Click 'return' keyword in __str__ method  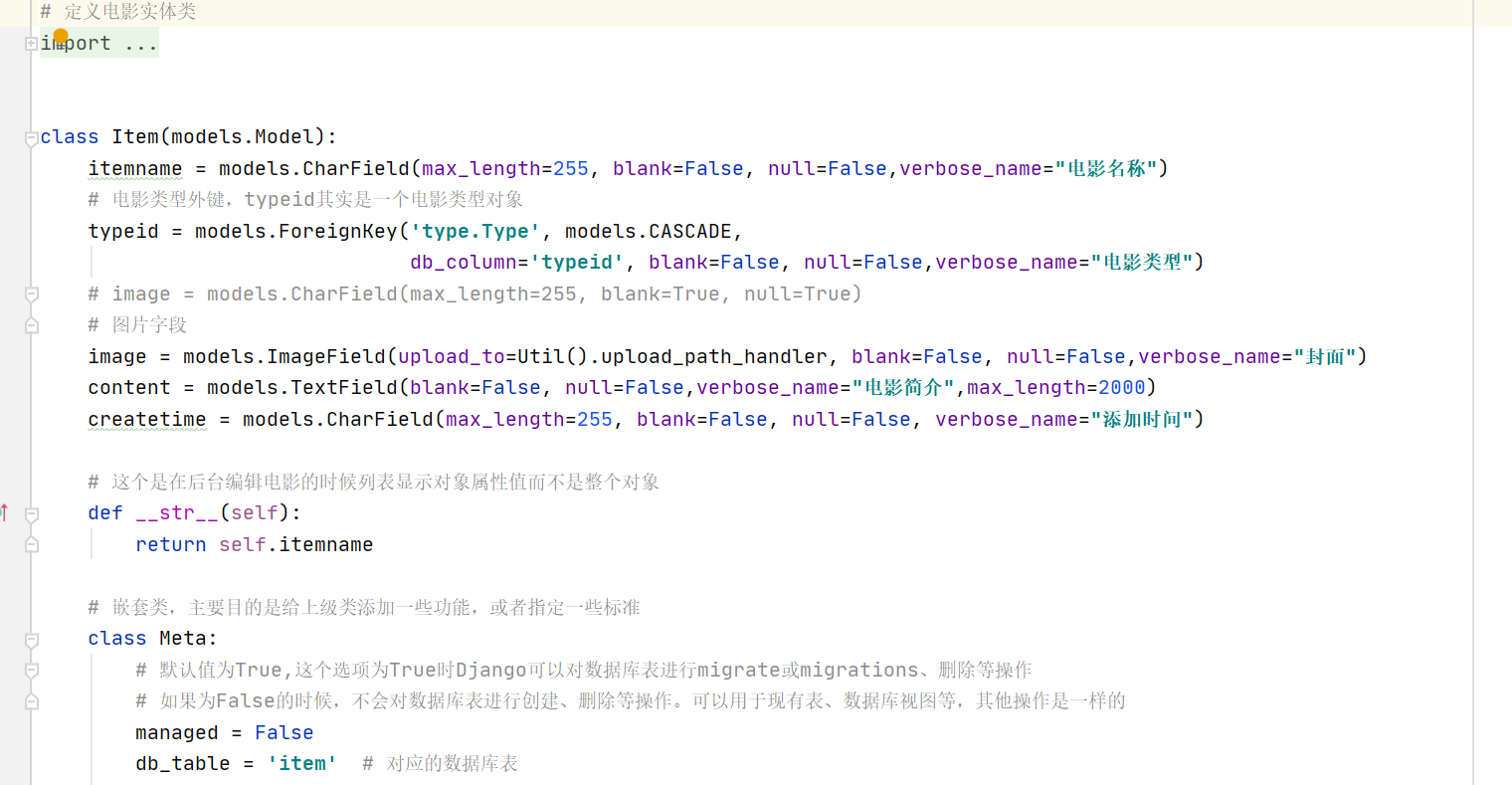click(171, 544)
